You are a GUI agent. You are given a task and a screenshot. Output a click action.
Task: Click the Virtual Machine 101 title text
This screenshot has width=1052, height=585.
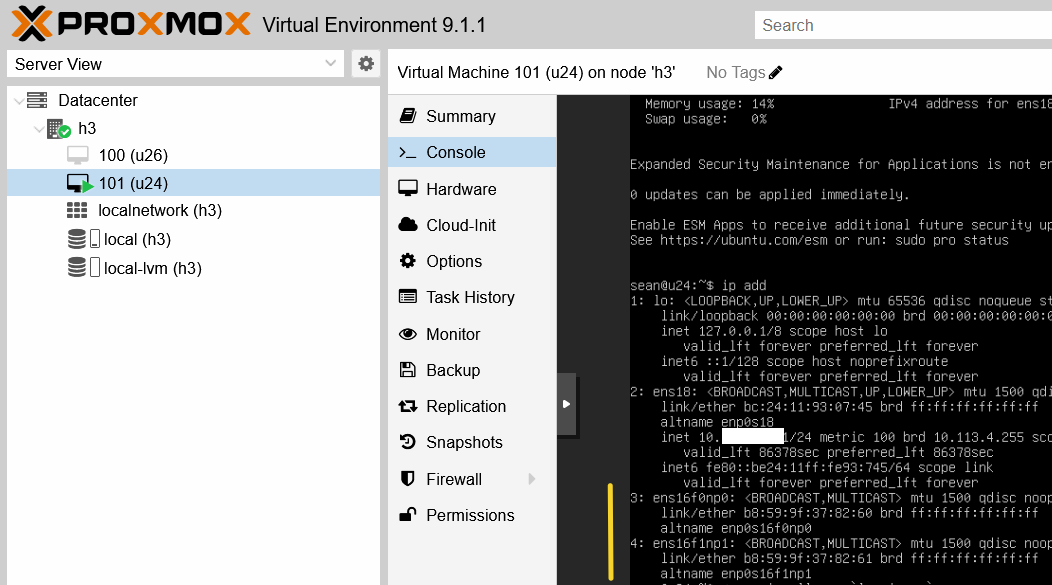point(536,72)
